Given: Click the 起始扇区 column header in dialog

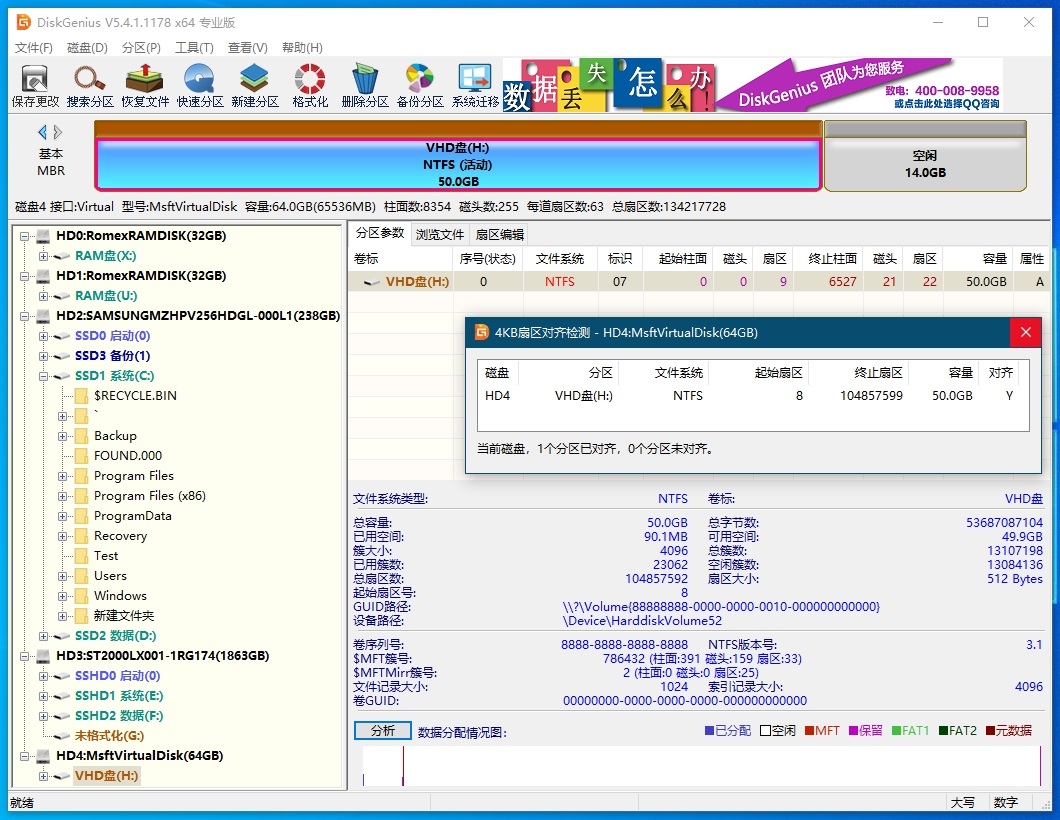Looking at the screenshot, I should (x=759, y=372).
